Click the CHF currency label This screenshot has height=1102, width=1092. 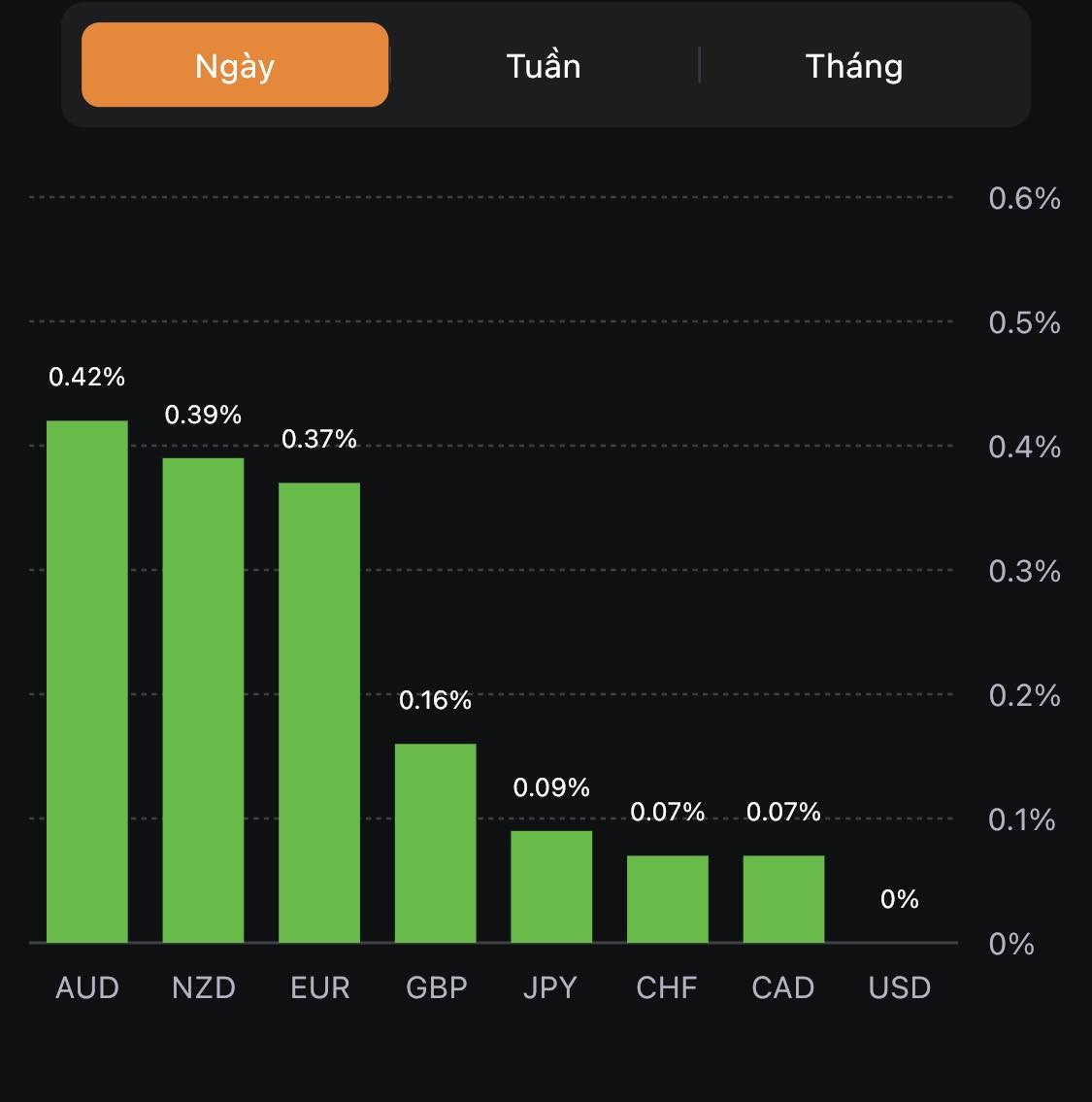pyautogui.click(x=667, y=987)
